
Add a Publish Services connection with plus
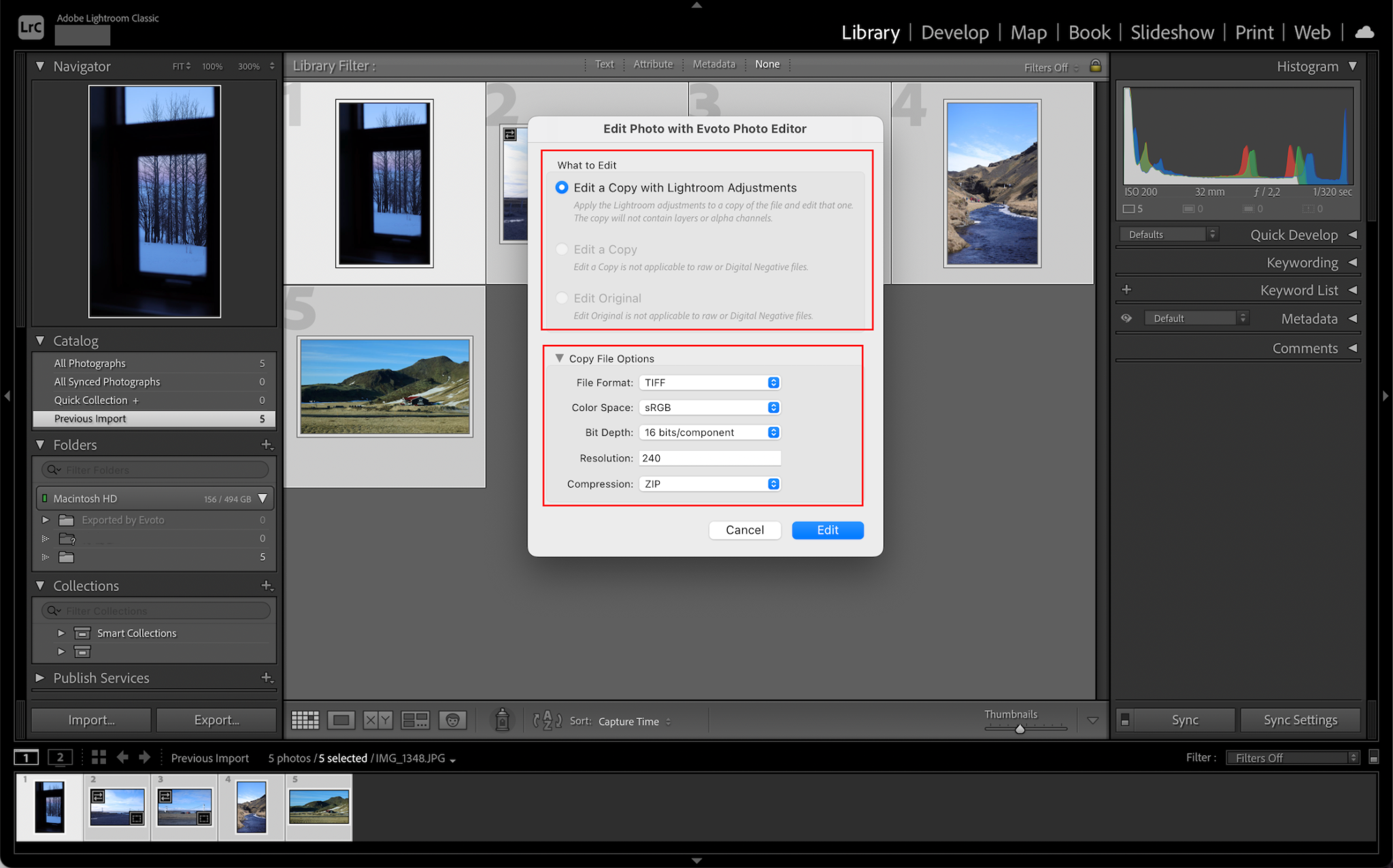(x=267, y=678)
